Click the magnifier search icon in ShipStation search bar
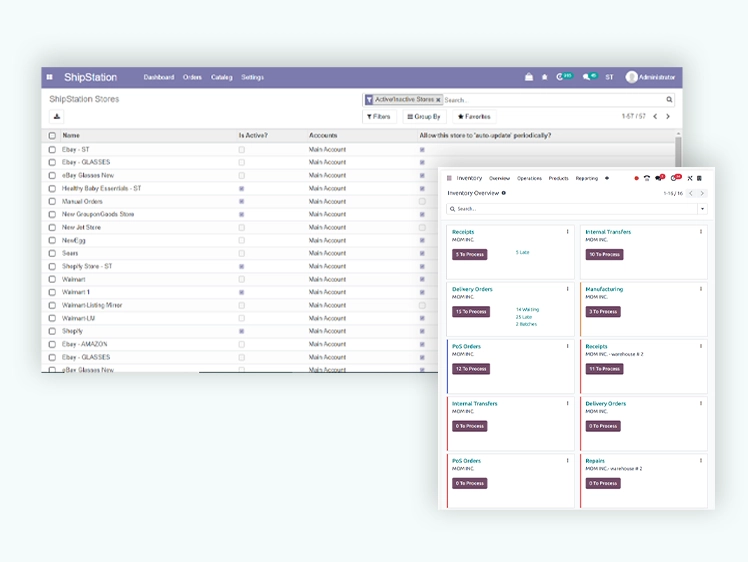This screenshot has height=562, width=748. coord(669,100)
